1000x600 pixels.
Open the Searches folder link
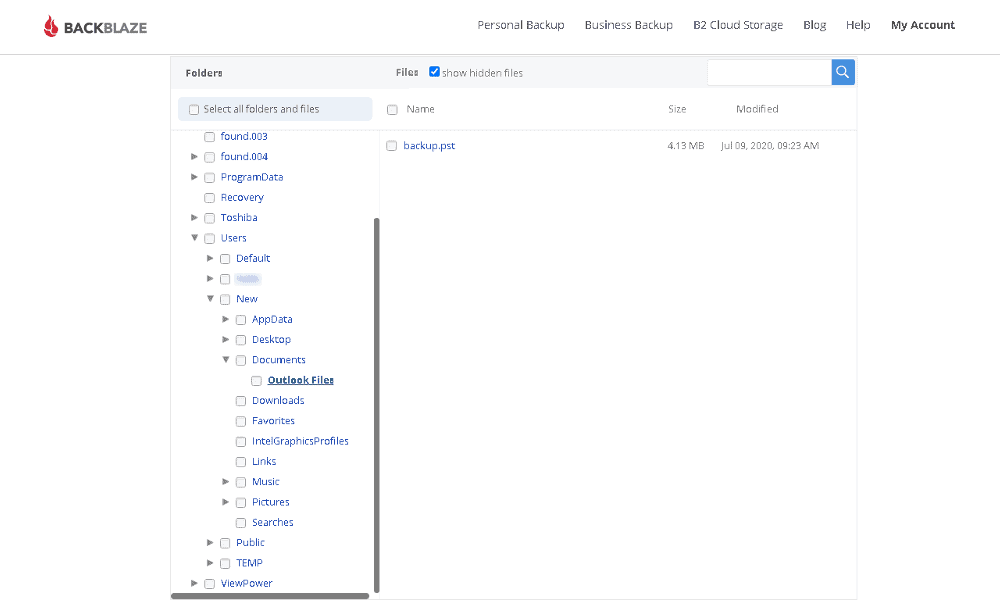272,522
